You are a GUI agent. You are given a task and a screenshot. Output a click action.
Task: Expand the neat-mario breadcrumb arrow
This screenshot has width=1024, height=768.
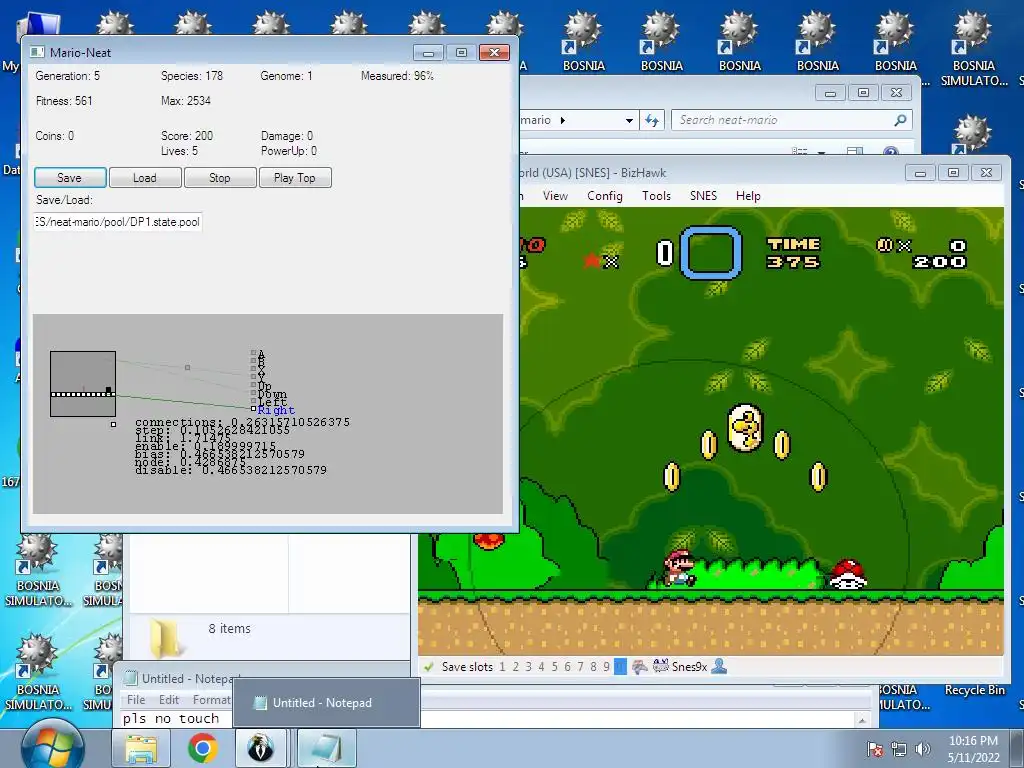(563, 120)
